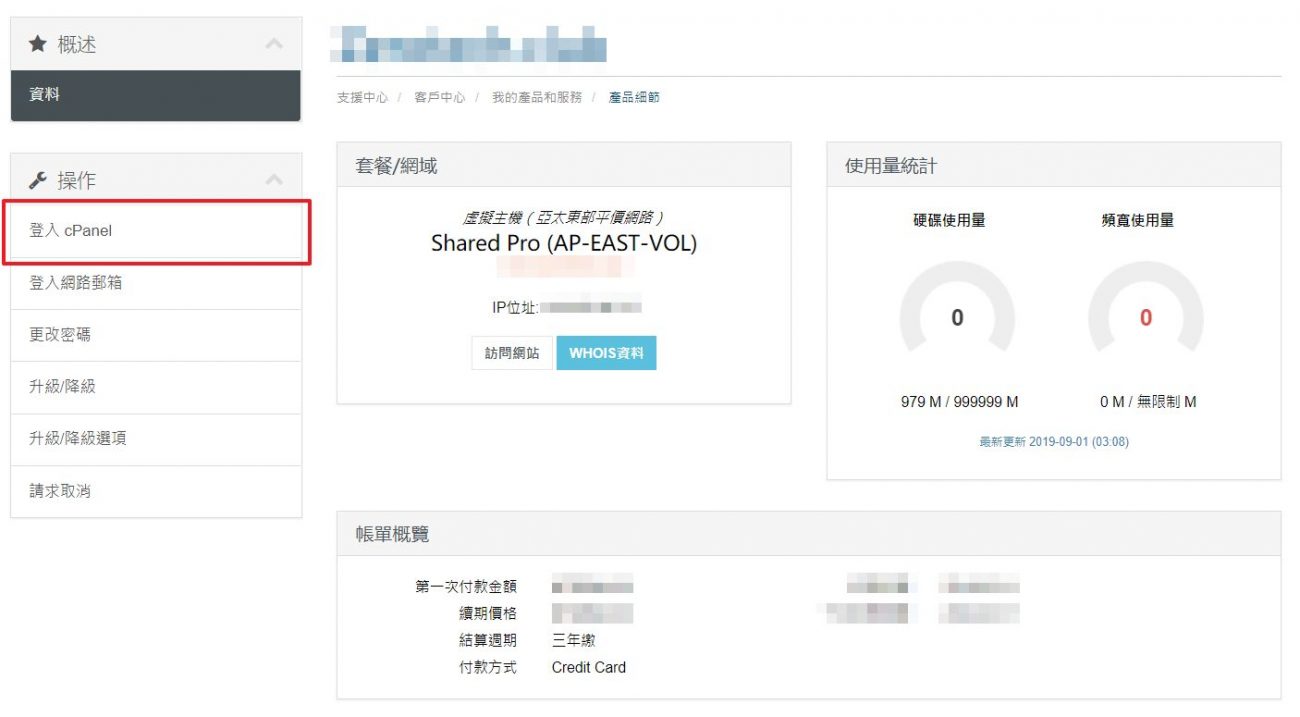
Task: Click the 頻寬使用量 gauge
Action: [x=1145, y=305]
